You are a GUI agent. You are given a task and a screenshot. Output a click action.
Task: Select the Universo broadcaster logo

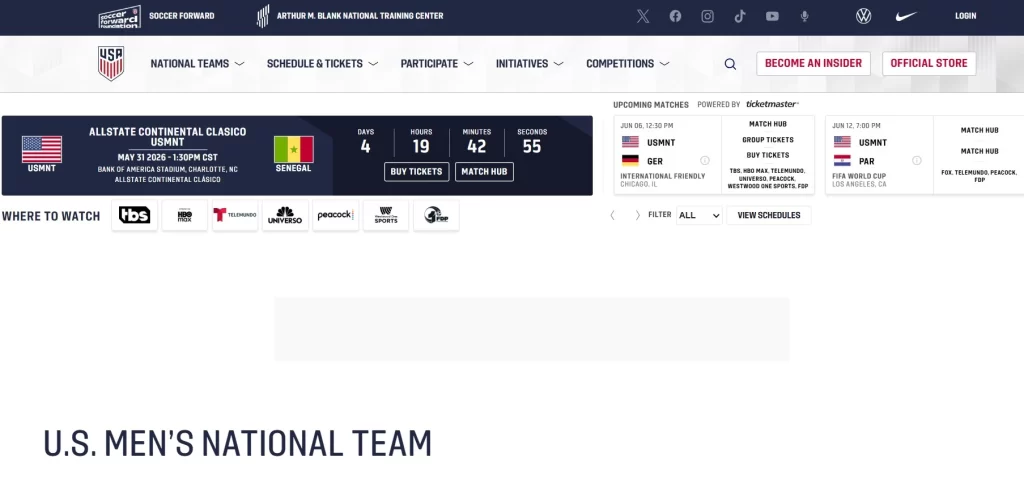tap(285, 215)
